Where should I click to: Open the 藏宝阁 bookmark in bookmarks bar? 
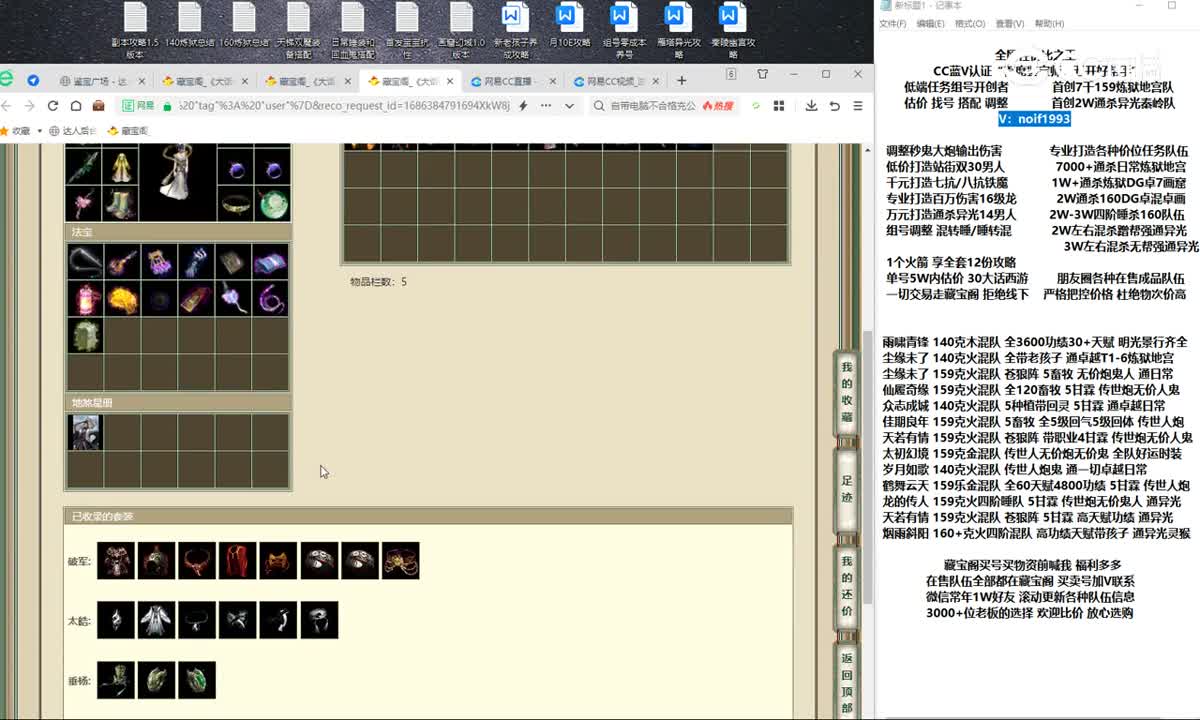(x=128, y=131)
